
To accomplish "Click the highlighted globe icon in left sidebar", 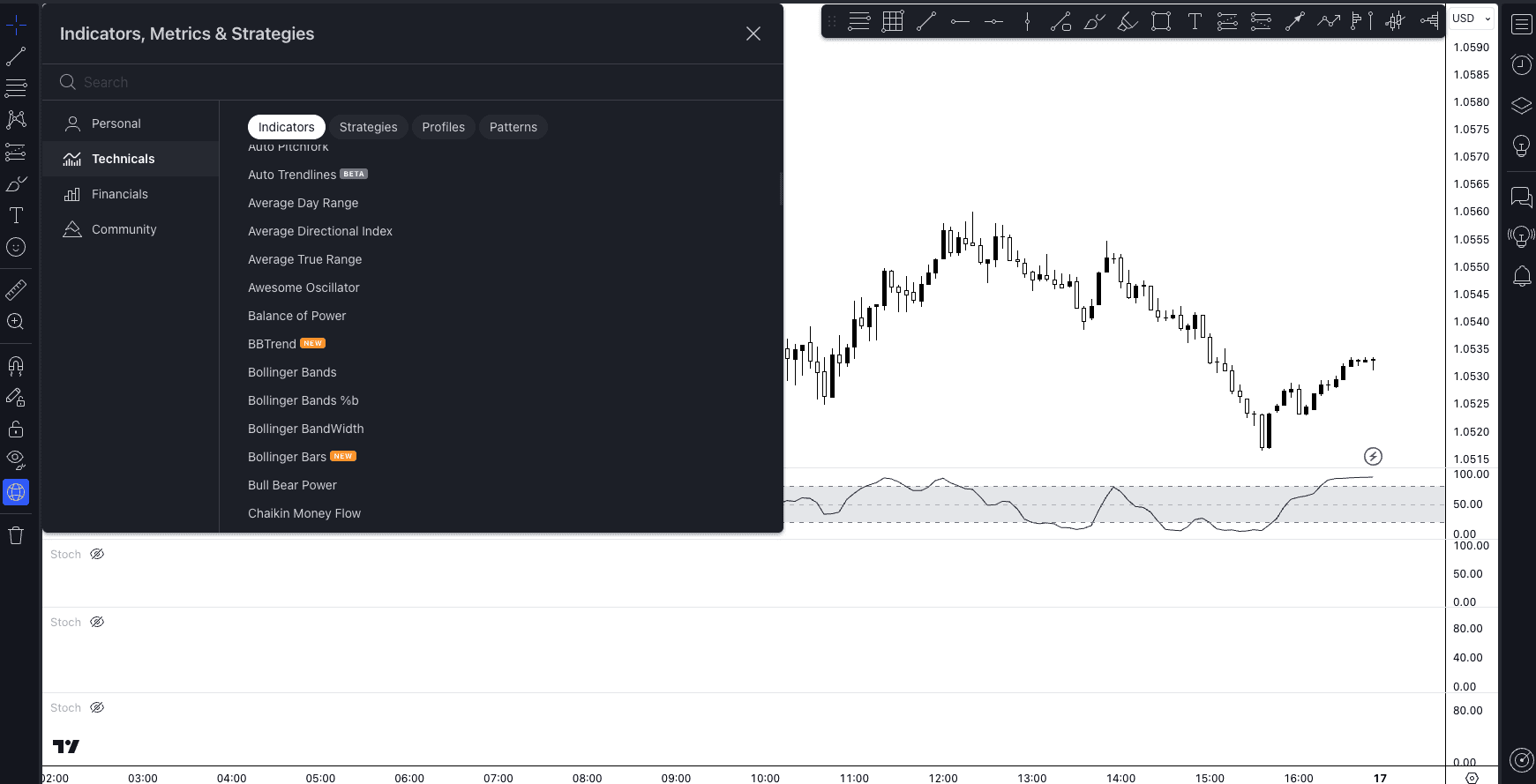I will coord(16,492).
